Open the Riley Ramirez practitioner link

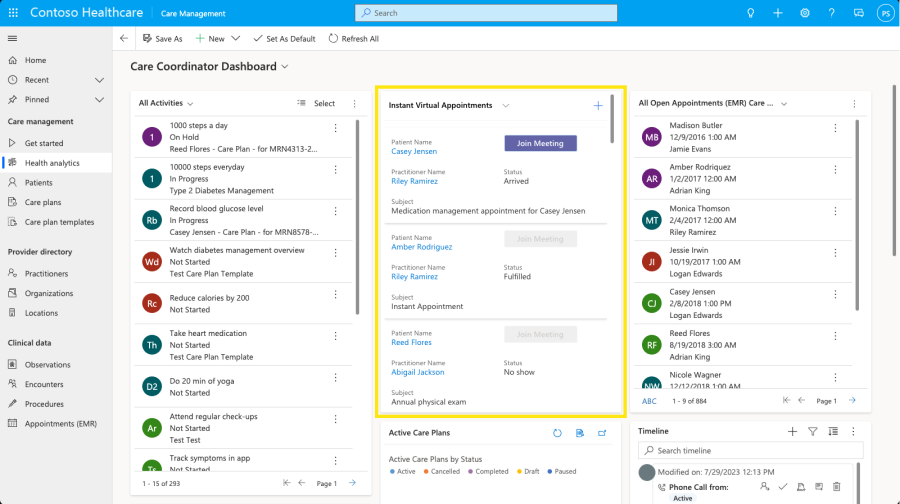click(x=414, y=181)
